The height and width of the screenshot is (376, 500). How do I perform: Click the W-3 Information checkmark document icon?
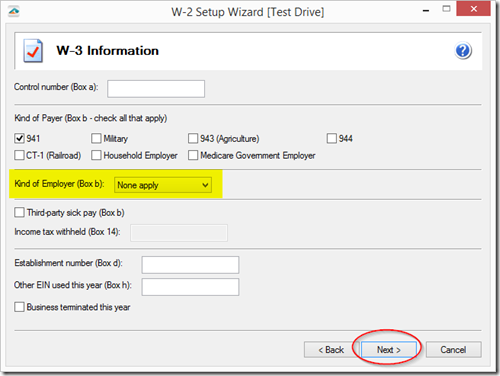33,51
